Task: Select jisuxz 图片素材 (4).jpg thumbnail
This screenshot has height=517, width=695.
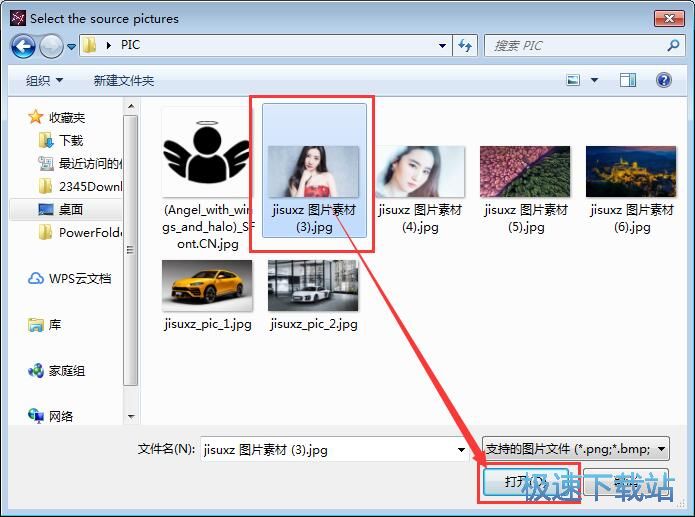Action: coord(420,172)
